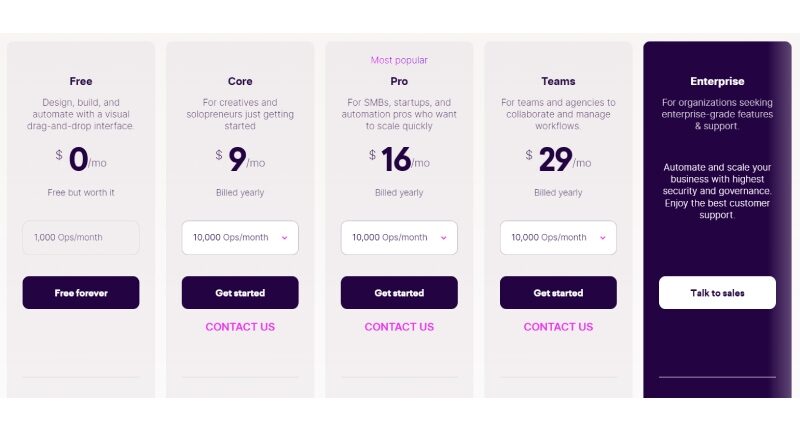Click the $29/mo price on Teams
The height and width of the screenshot is (430, 800).
[x=558, y=160]
